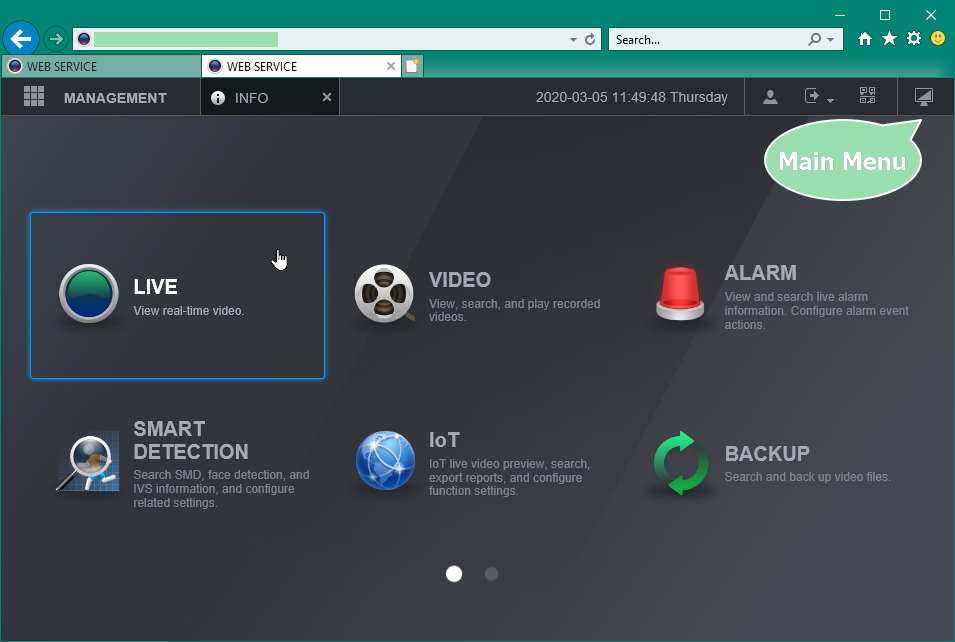Viewport: 955px width, 642px height.
Task: Click the green BACKUP arrows icon
Action: (x=680, y=462)
